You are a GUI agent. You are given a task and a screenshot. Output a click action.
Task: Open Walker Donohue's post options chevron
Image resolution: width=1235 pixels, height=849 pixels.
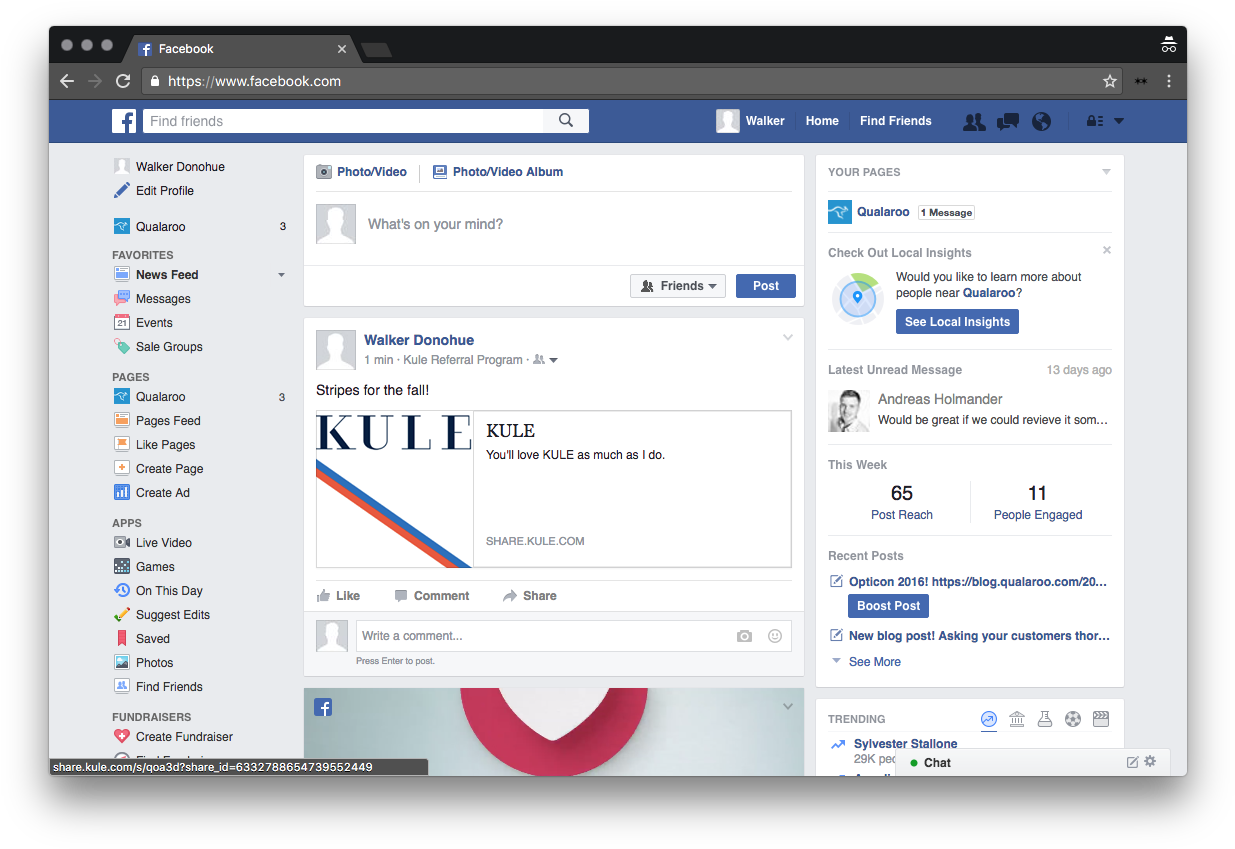coord(788,337)
